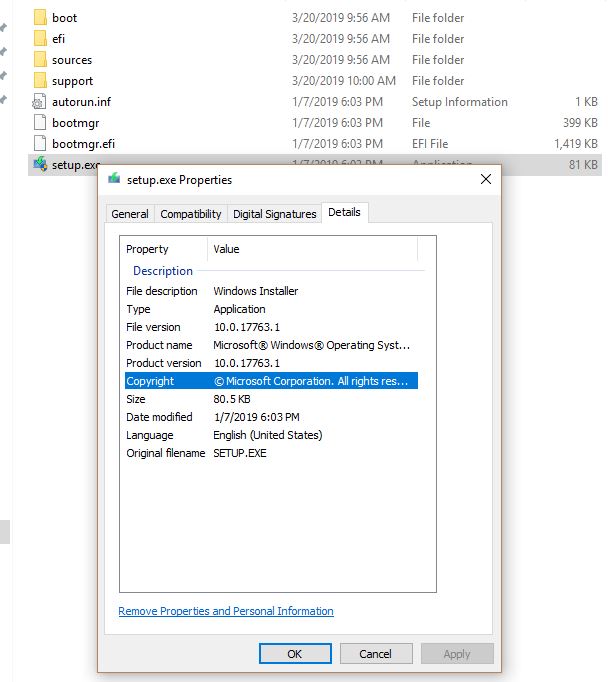The height and width of the screenshot is (682, 608).
Task: Close the setup.exe Properties dialog
Action: point(486,179)
